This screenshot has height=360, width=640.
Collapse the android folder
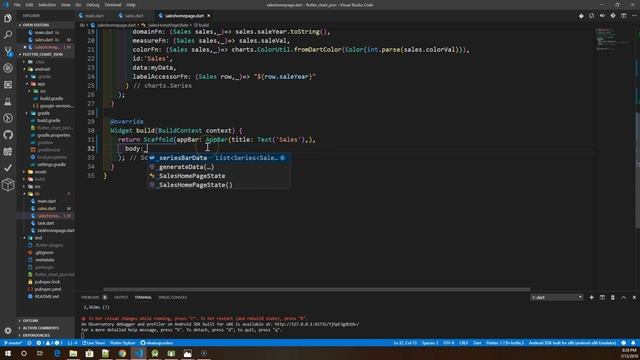pyautogui.click(x=42, y=69)
